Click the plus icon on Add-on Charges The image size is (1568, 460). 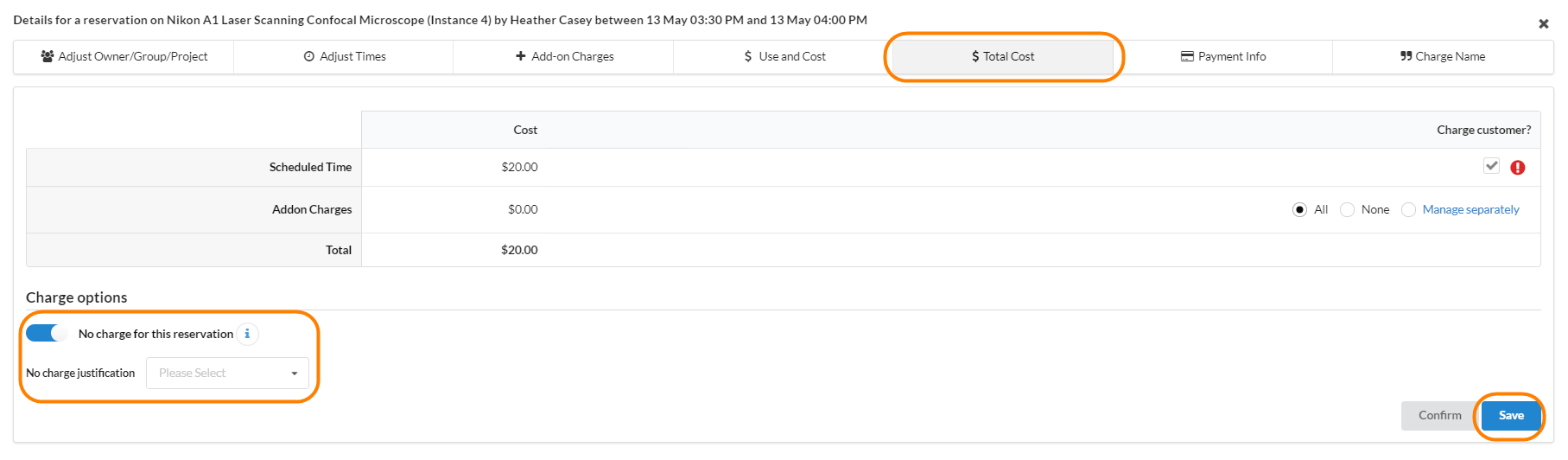pos(520,56)
